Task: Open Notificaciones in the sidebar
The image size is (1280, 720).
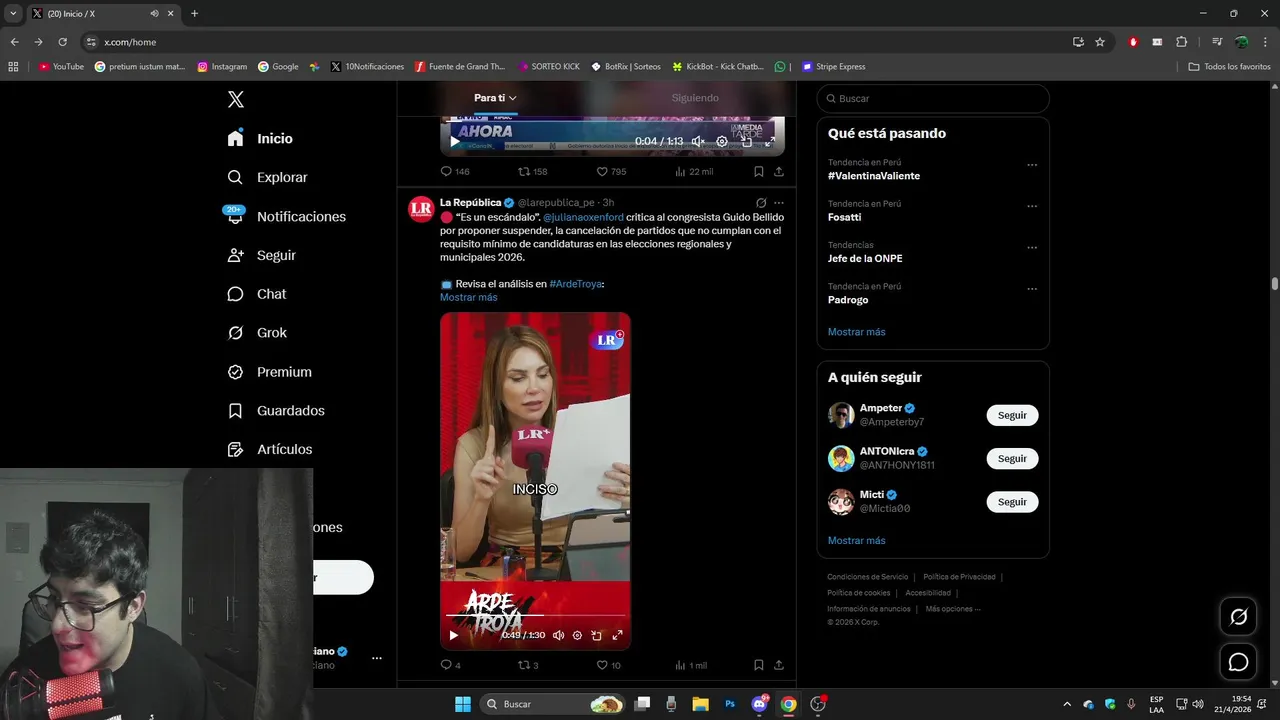Action: point(286,216)
